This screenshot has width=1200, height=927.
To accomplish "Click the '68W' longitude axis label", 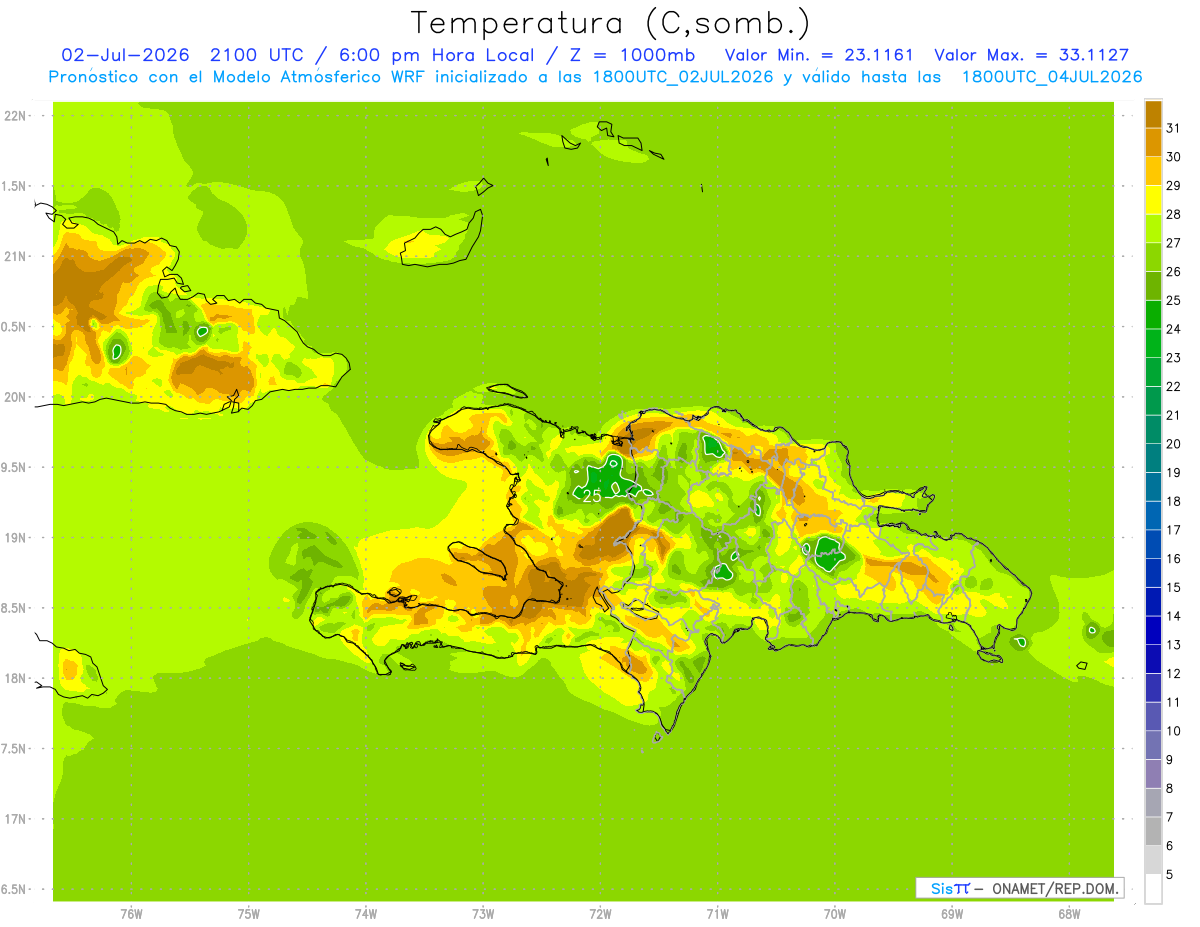I will click(x=1069, y=914).
